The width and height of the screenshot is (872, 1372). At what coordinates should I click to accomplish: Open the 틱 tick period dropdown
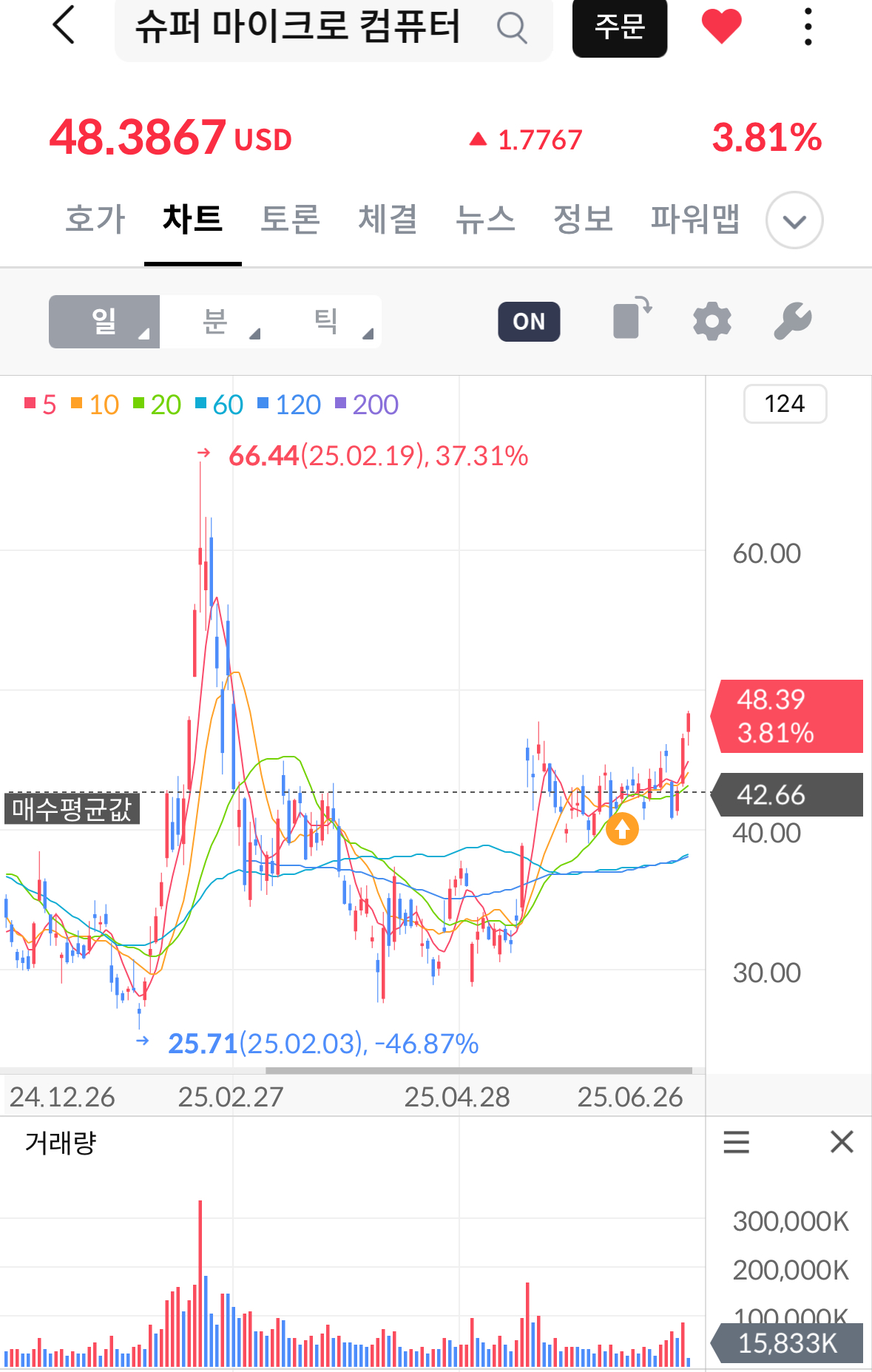(x=326, y=322)
